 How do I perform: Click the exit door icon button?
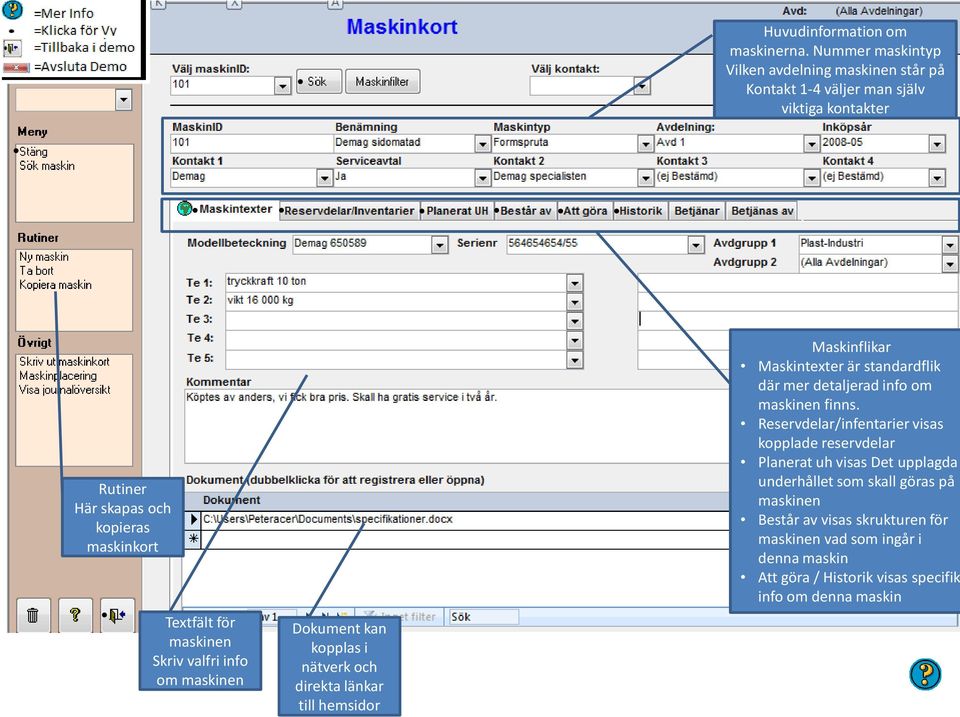116,614
